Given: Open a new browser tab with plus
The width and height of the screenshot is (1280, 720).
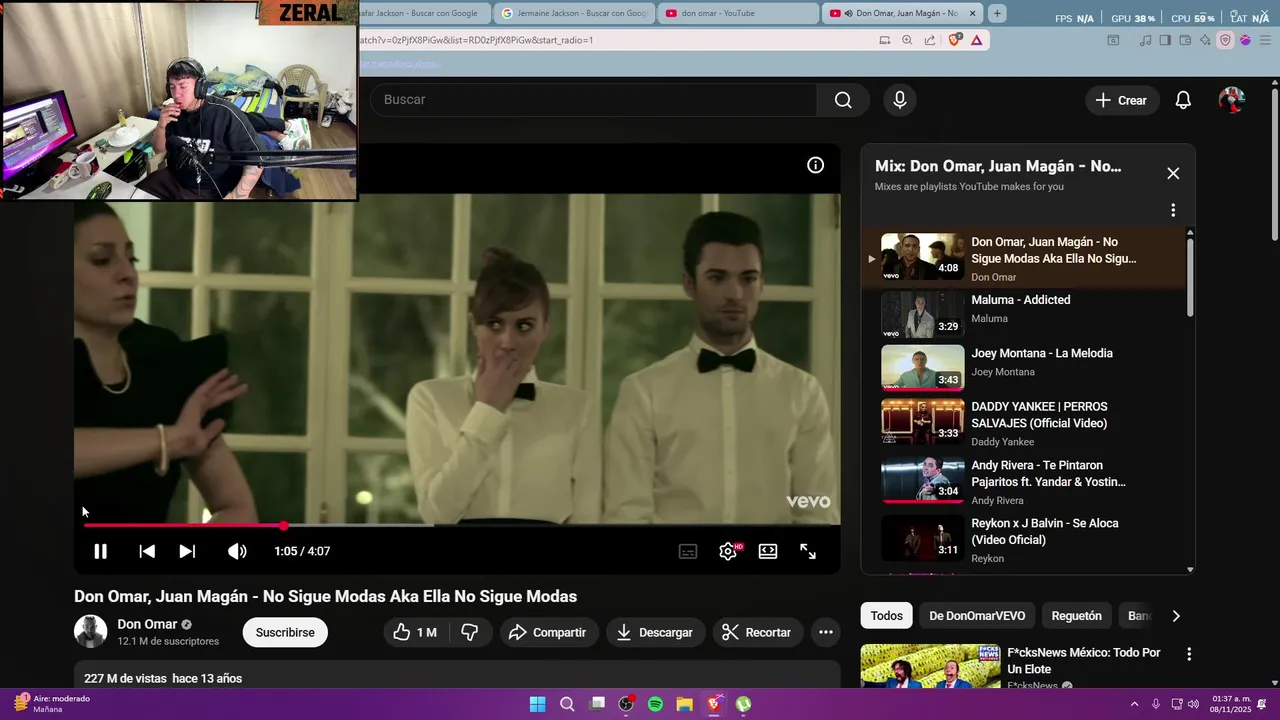Looking at the screenshot, I should (x=997, y=13).
